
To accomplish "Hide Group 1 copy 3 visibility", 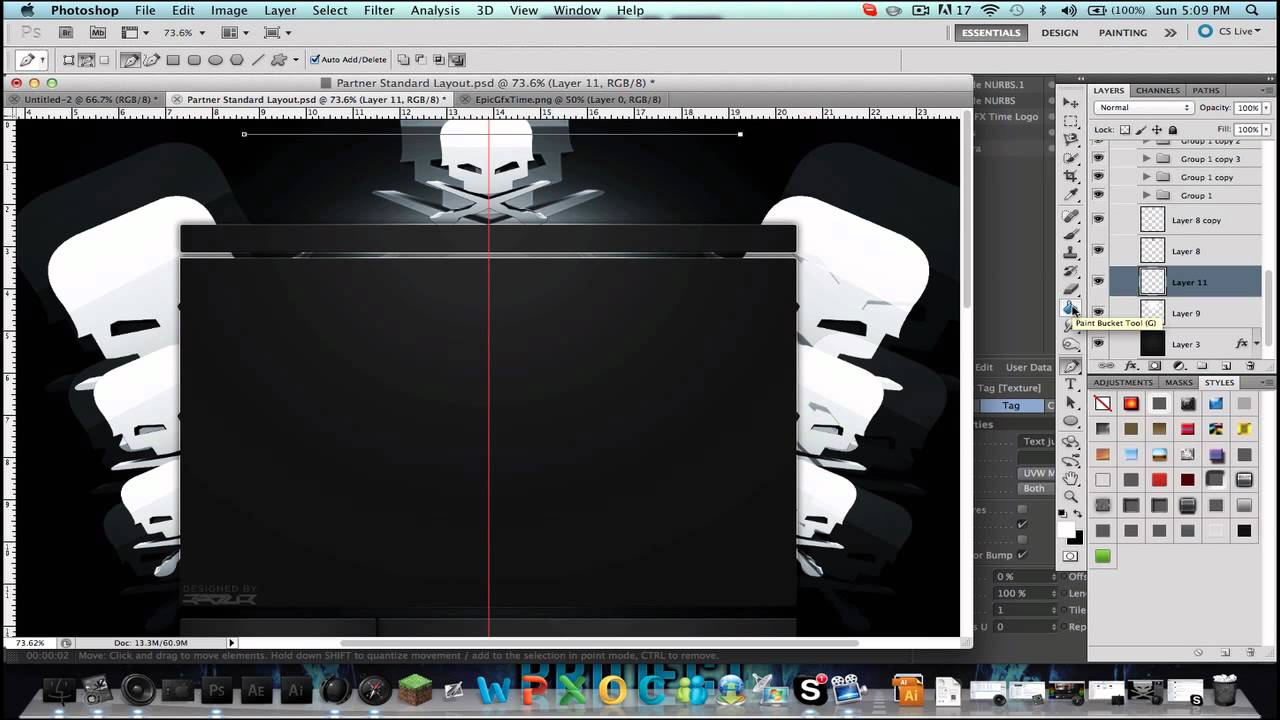I will point(1099,159).
